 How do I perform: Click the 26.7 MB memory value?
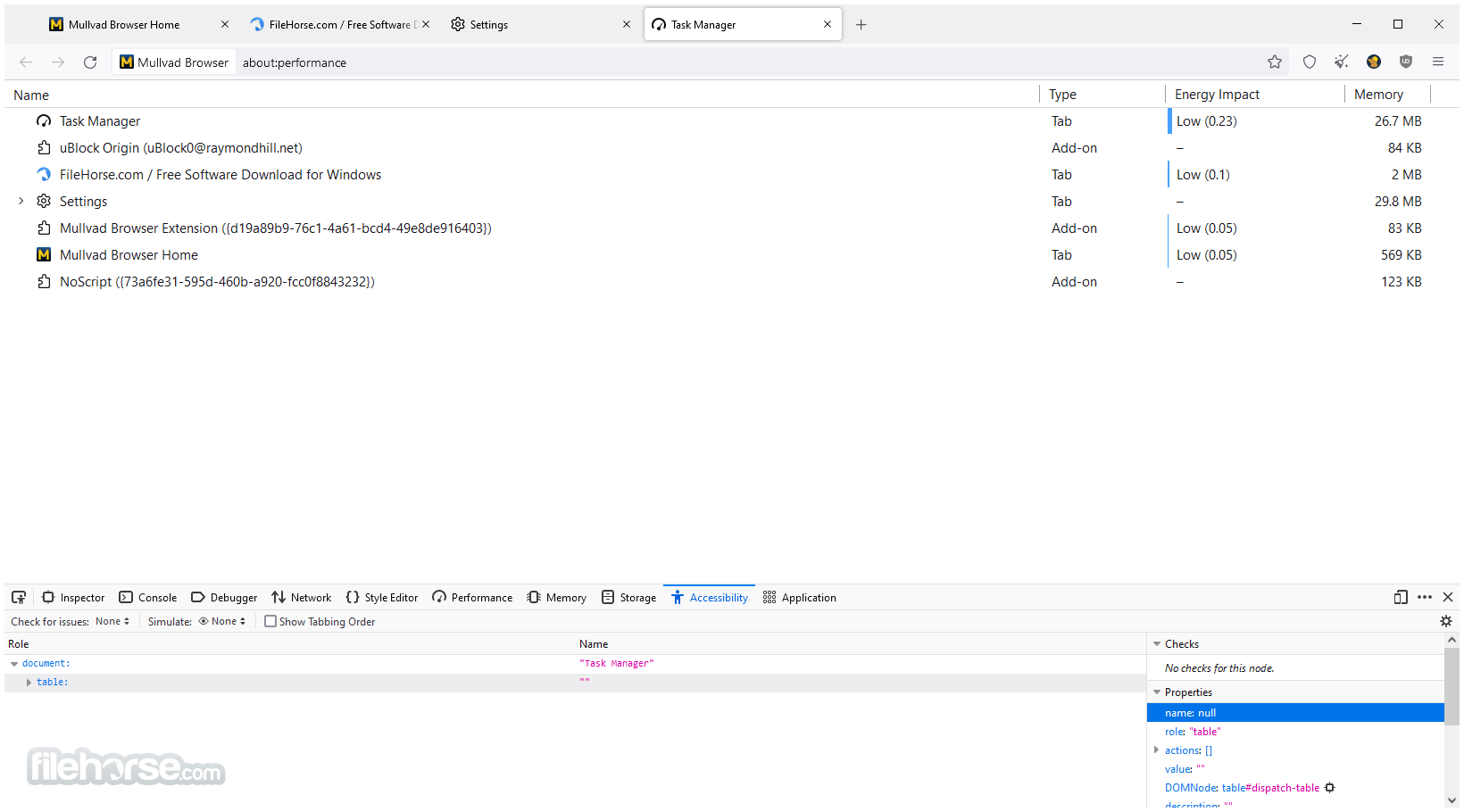1398,121
